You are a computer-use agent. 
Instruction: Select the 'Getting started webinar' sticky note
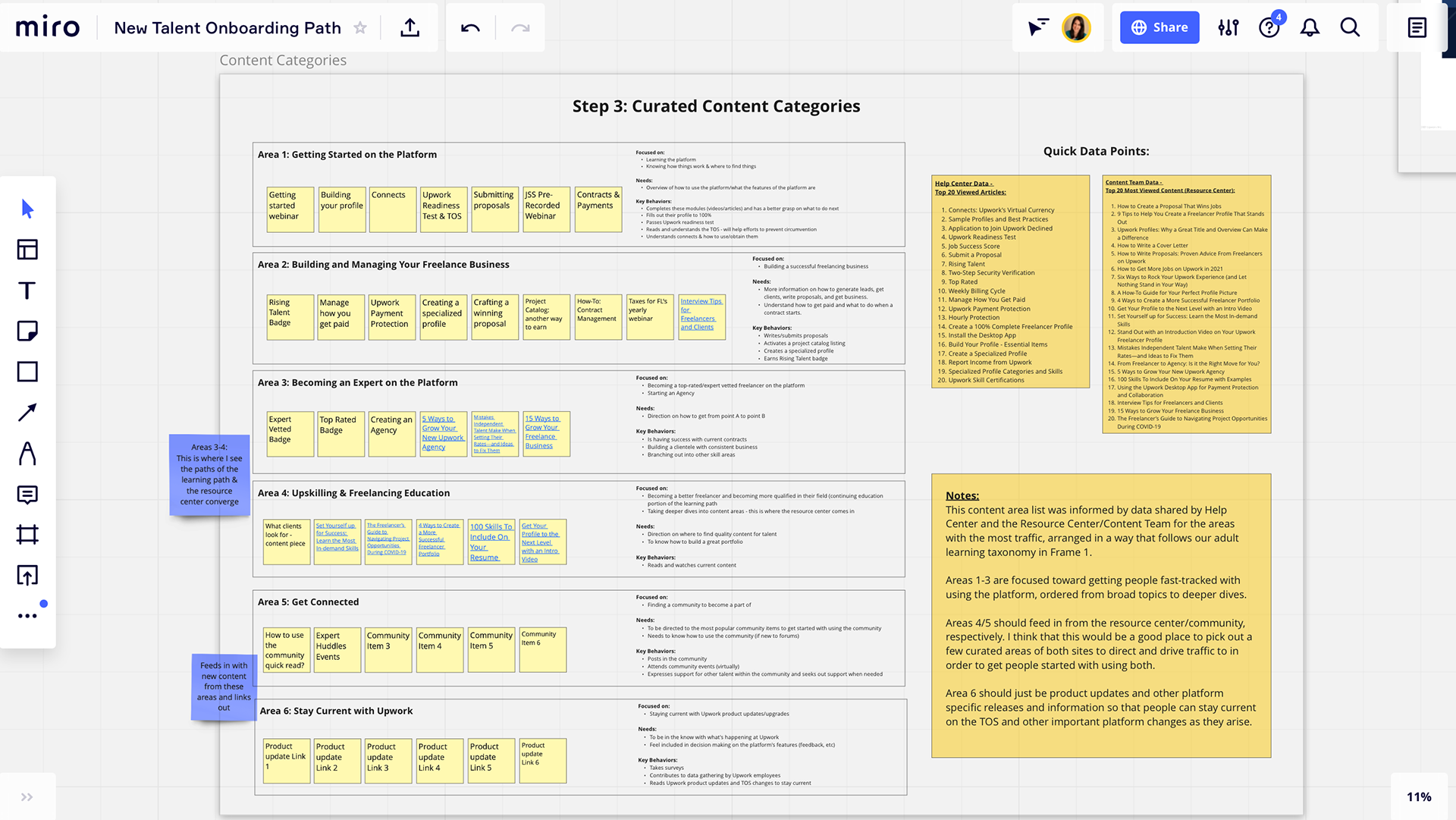[290, 209]
